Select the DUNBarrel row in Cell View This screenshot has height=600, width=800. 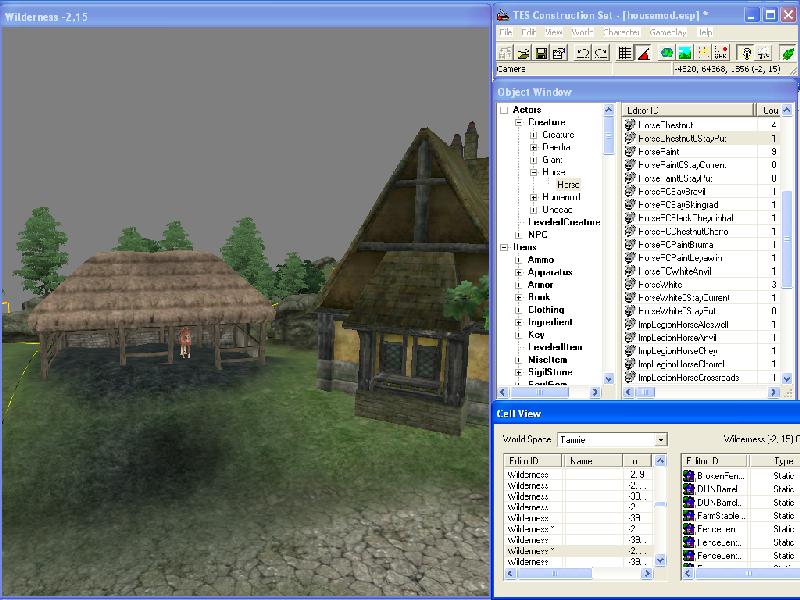(741, 489)
